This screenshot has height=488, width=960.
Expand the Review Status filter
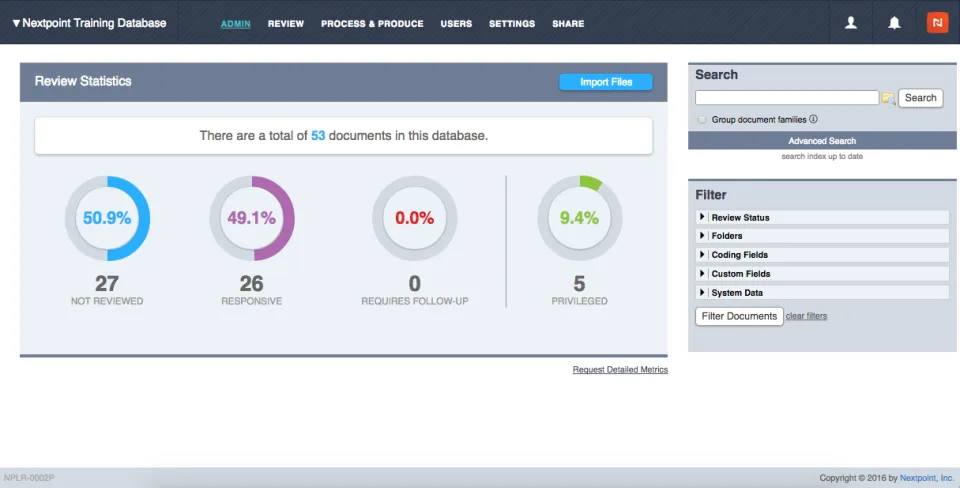822,217
